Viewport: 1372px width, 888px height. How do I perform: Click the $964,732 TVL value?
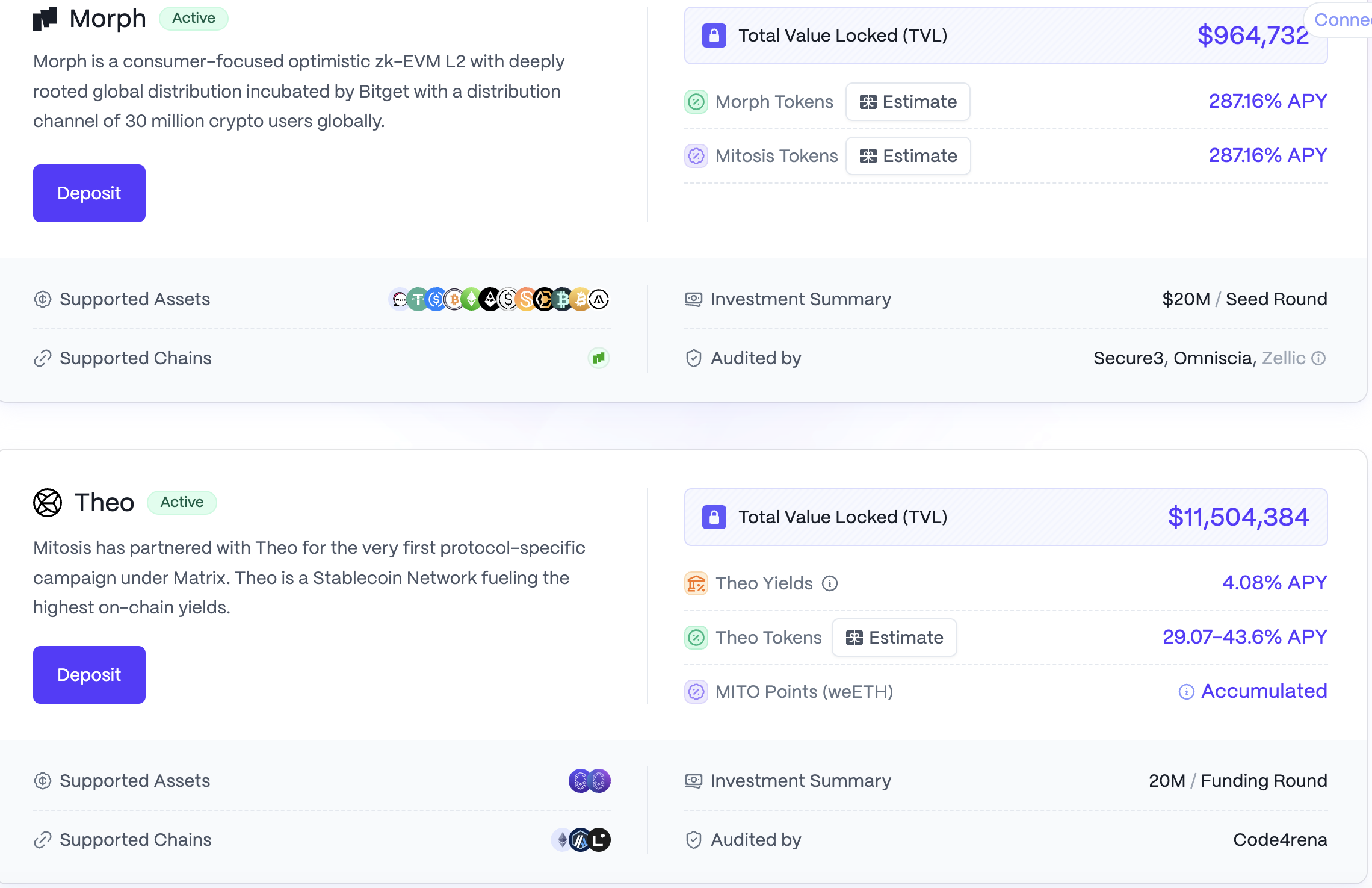click(x=1253, y=36)
